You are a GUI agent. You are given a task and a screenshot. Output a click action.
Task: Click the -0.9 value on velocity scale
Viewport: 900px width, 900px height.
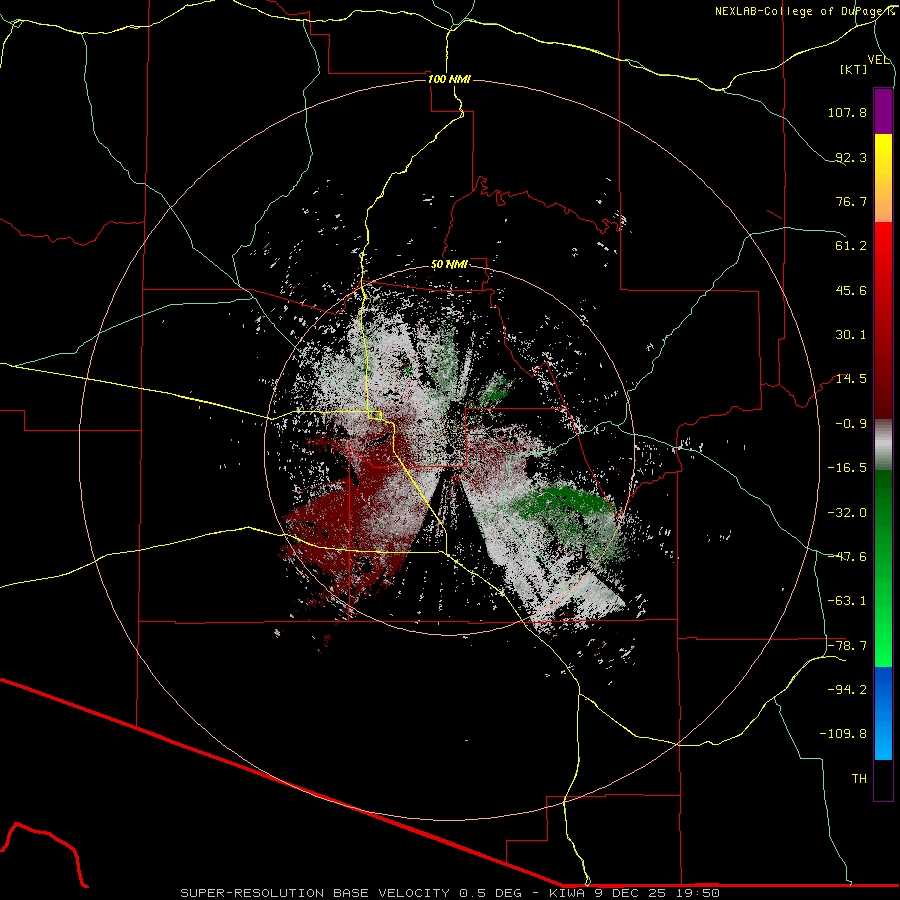click(851, 424)
